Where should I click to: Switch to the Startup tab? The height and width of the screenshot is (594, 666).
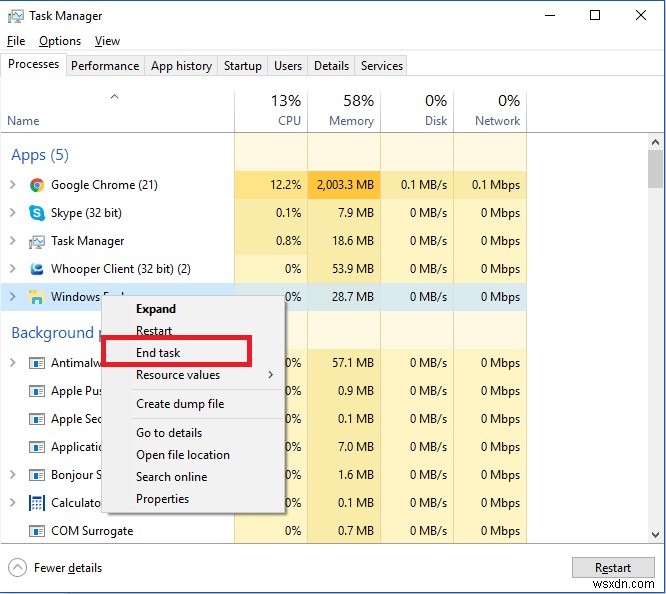coord(243,66)
